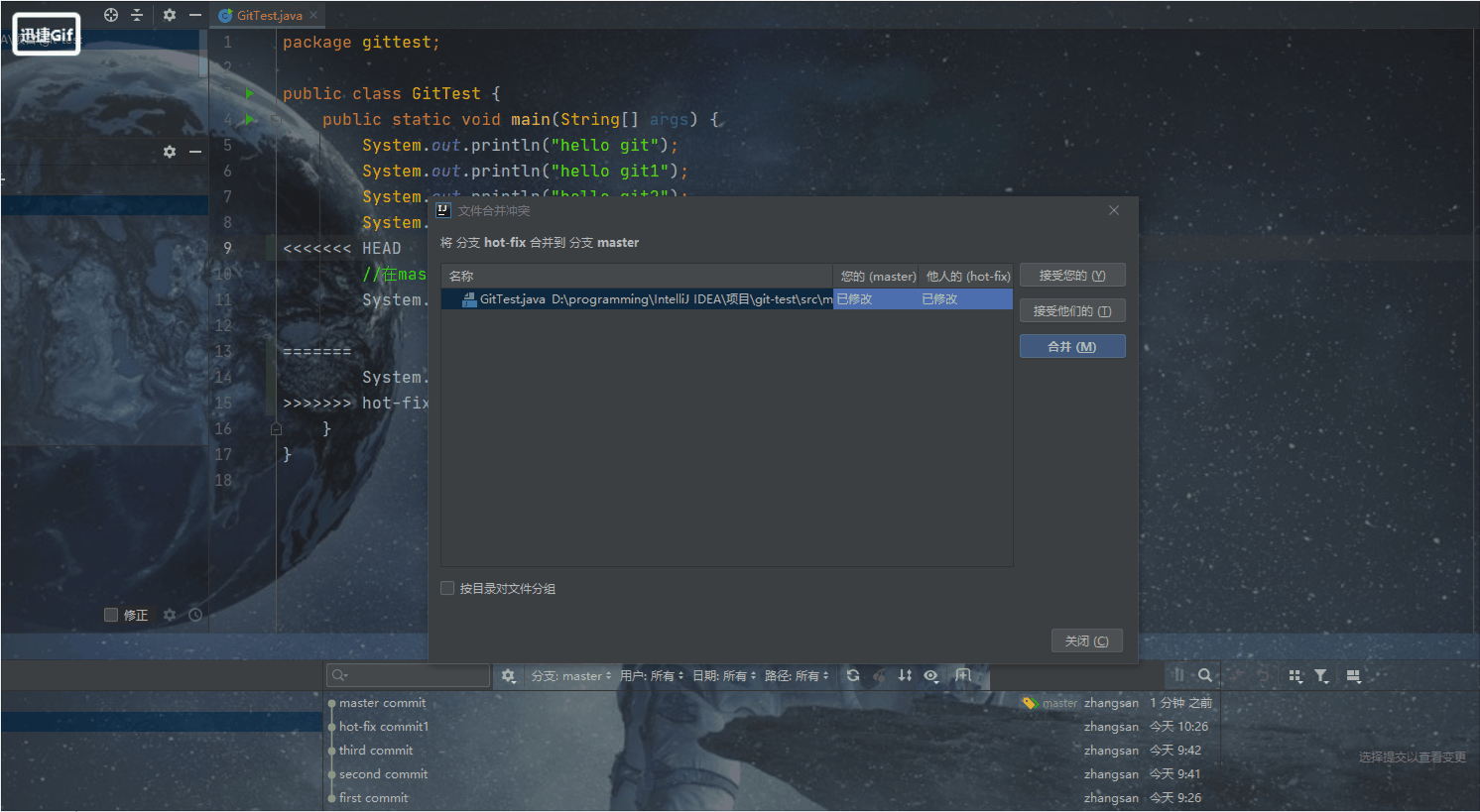Image resolution: width=1480 pixels, height=812 pixels.
Task: Run class GitTest from the line 3 gutter arrow
Action: tap(250, 93)
